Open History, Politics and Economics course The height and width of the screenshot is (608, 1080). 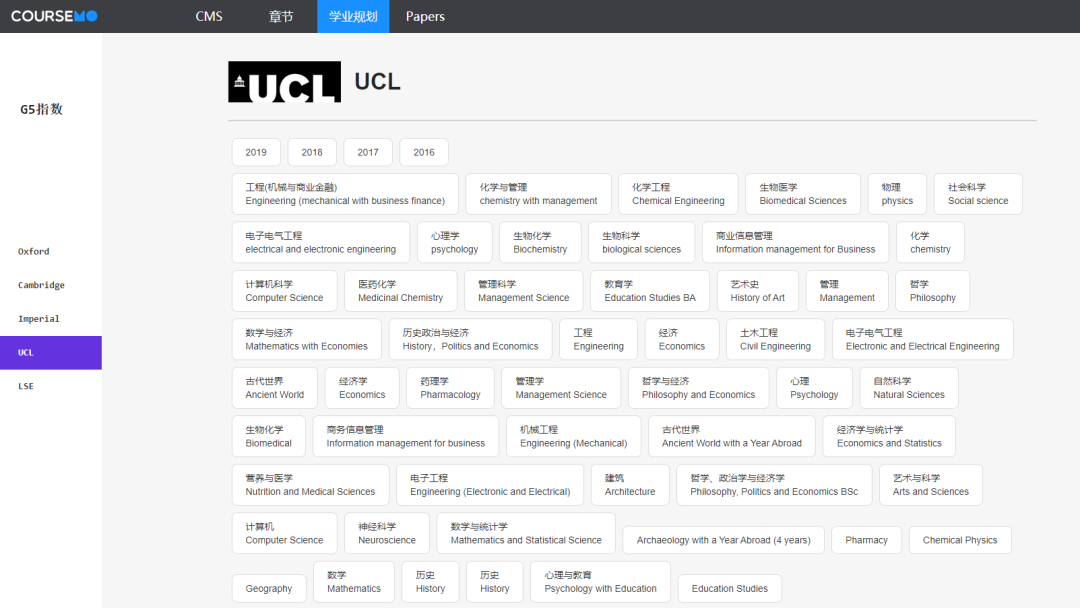[x=470, y=339]
